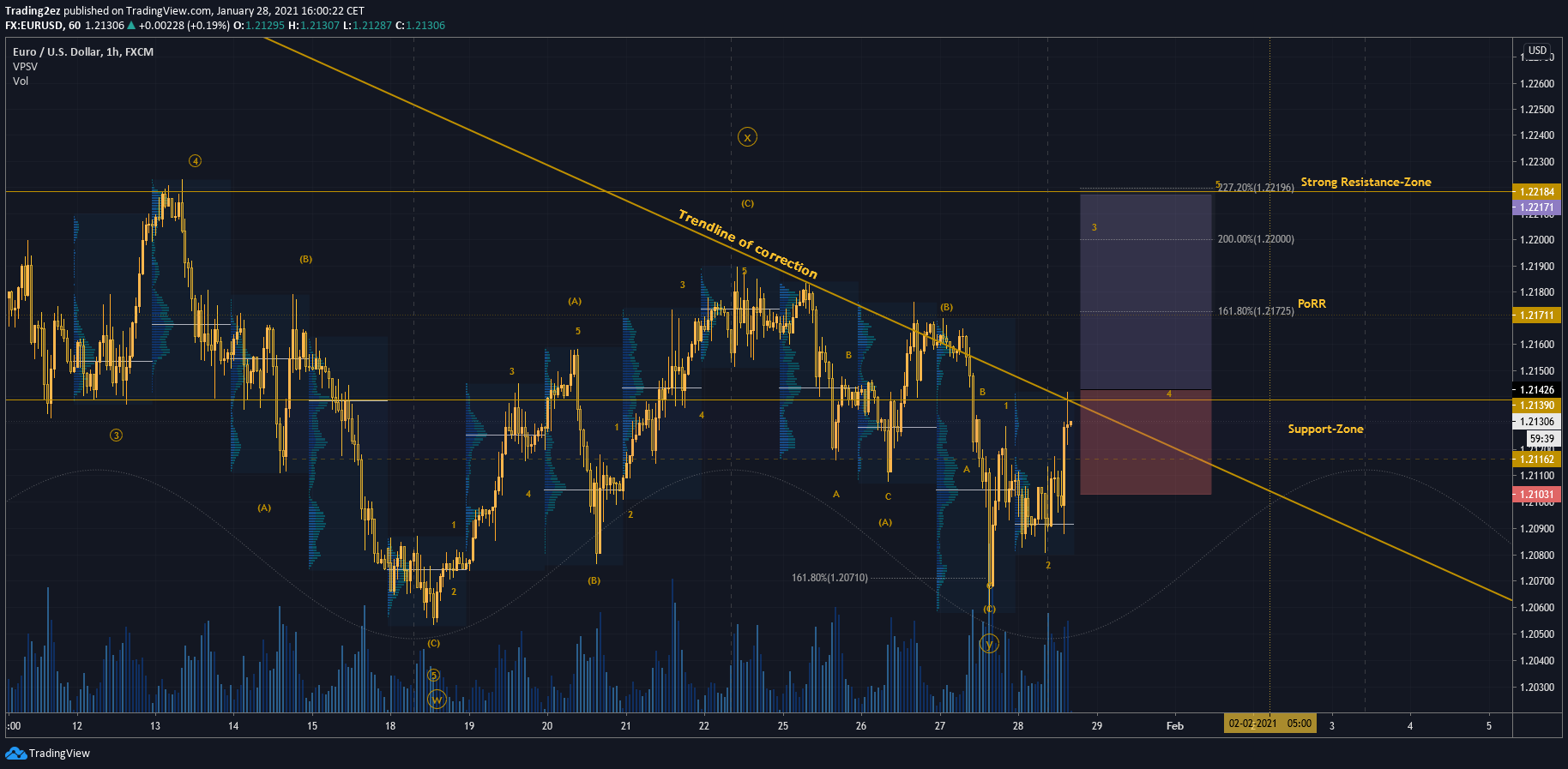Select the circled '4' wave marker
Screen dimensions: 1568x769
point(196,161)
